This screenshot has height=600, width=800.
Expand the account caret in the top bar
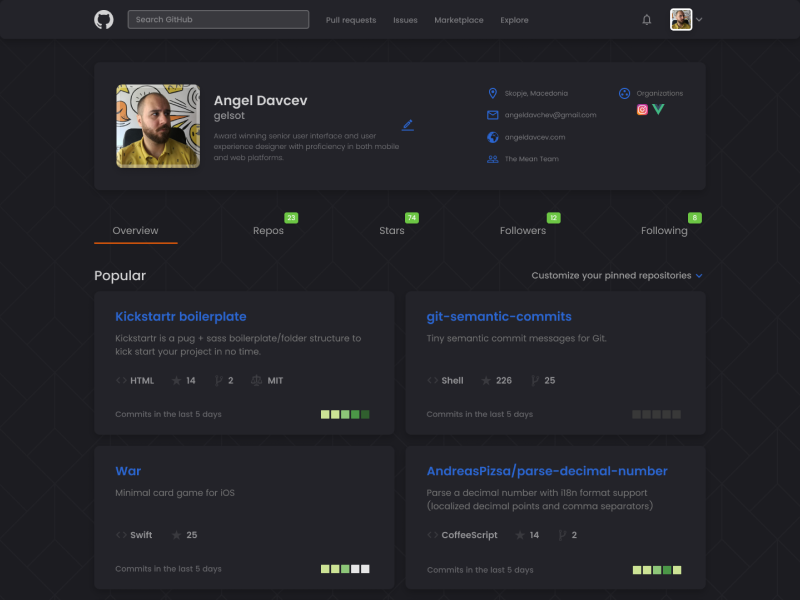point(699,19)
